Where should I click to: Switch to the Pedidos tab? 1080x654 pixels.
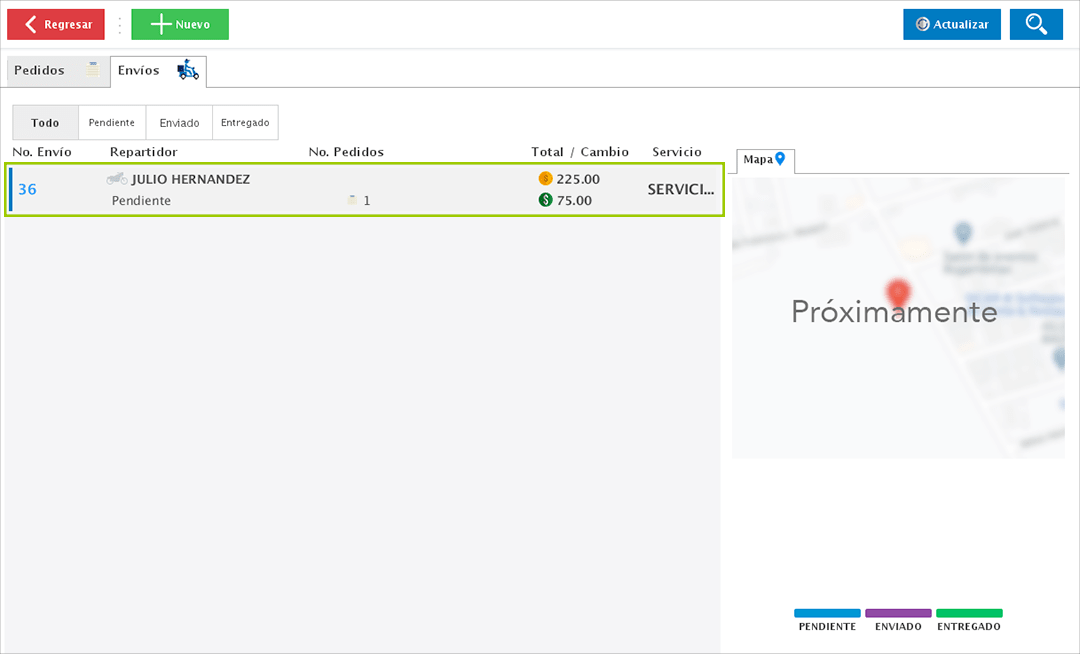pyautogui.click(x=40, y=71)
